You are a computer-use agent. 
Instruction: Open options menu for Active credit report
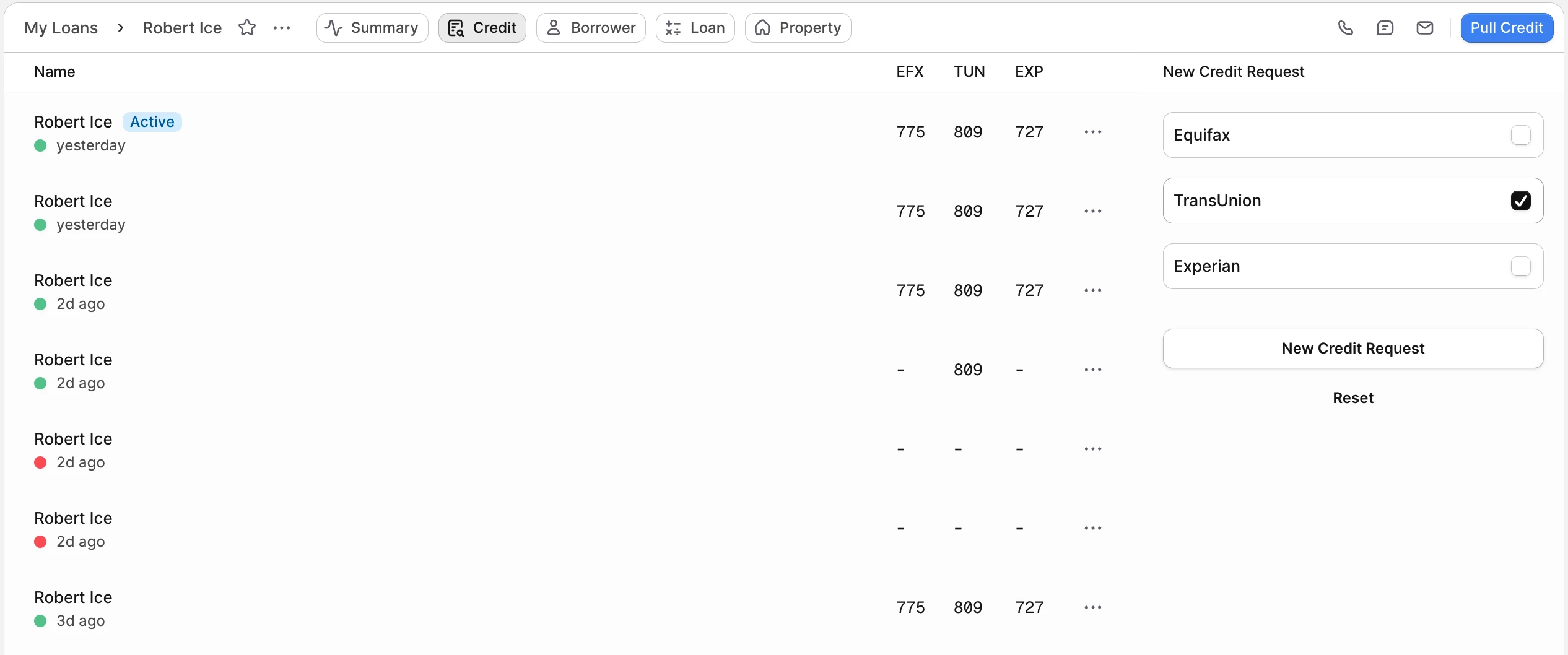pos(1092,132)
